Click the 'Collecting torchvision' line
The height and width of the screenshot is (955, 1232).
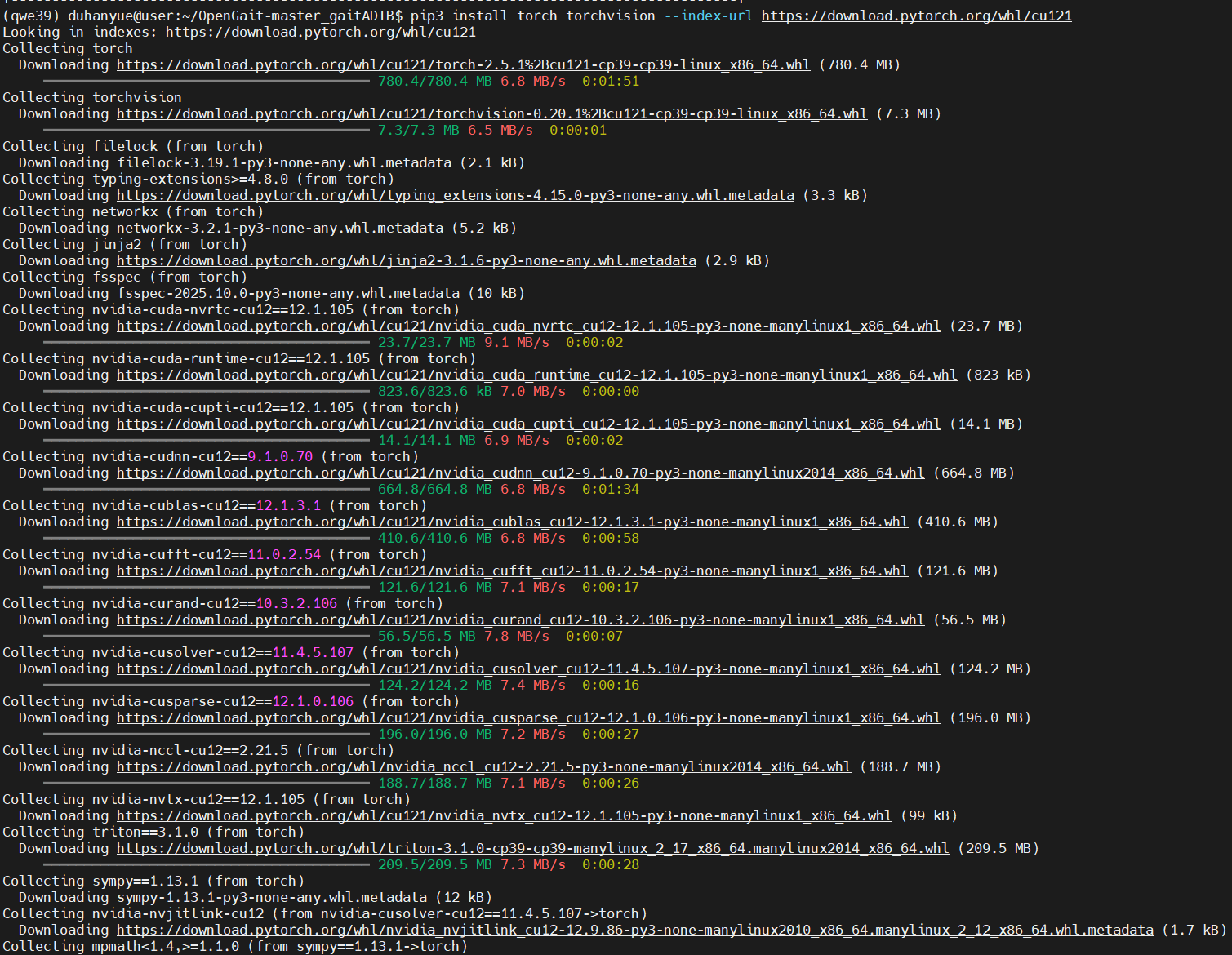click(x=91, y=97)
